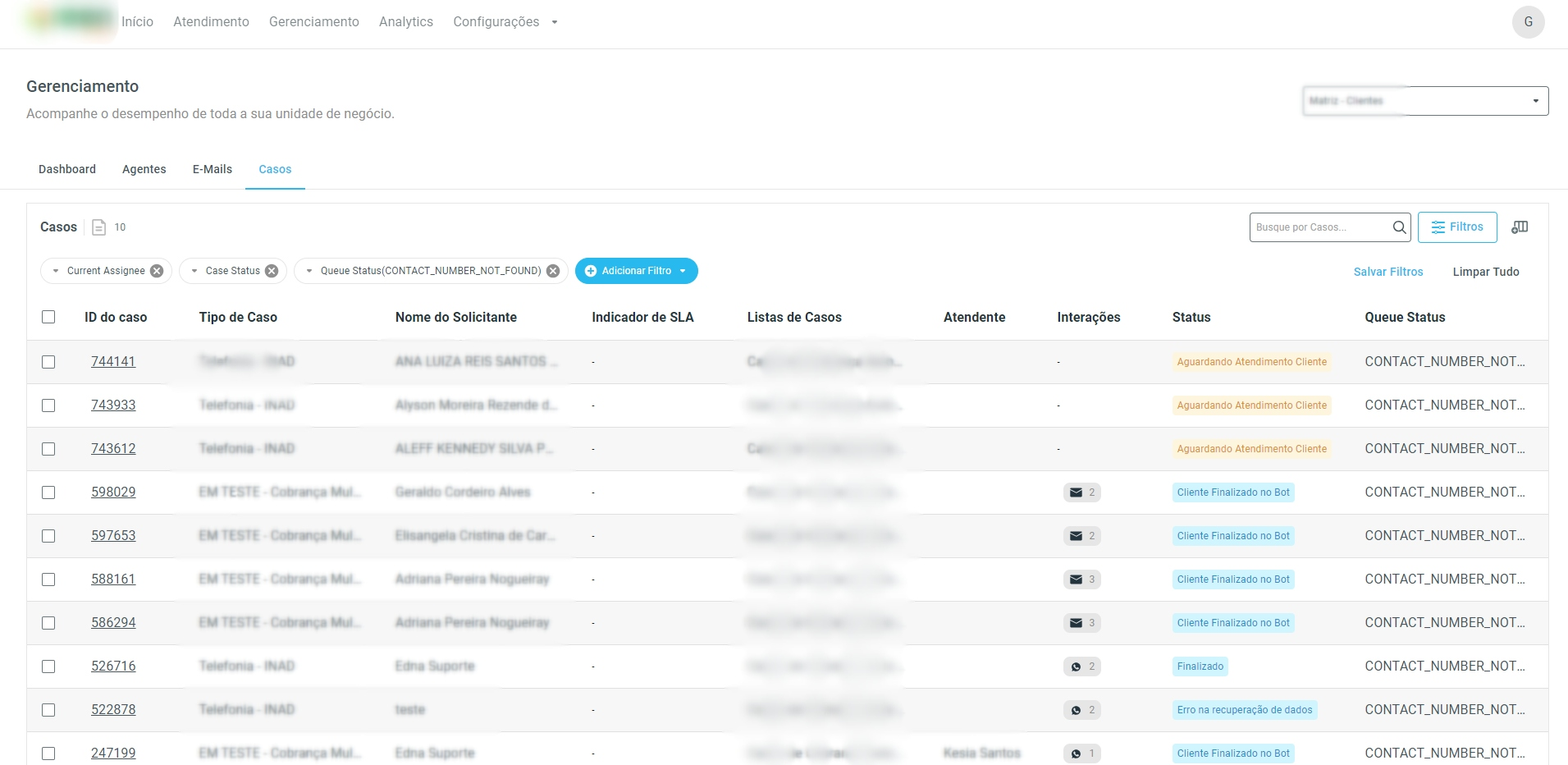Open the user avatar G menu
Screen dimensions: 1568x765
pos(1528,22)
